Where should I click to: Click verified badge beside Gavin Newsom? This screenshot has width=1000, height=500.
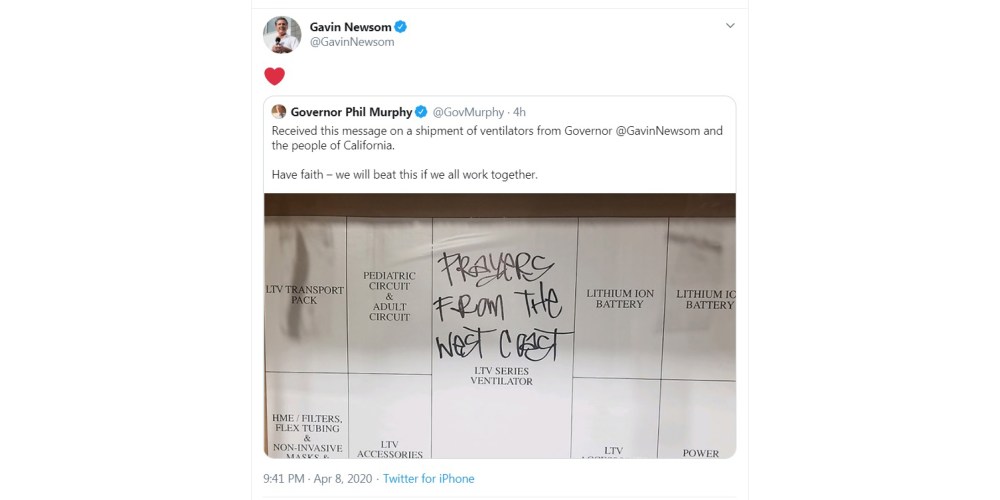401,27
